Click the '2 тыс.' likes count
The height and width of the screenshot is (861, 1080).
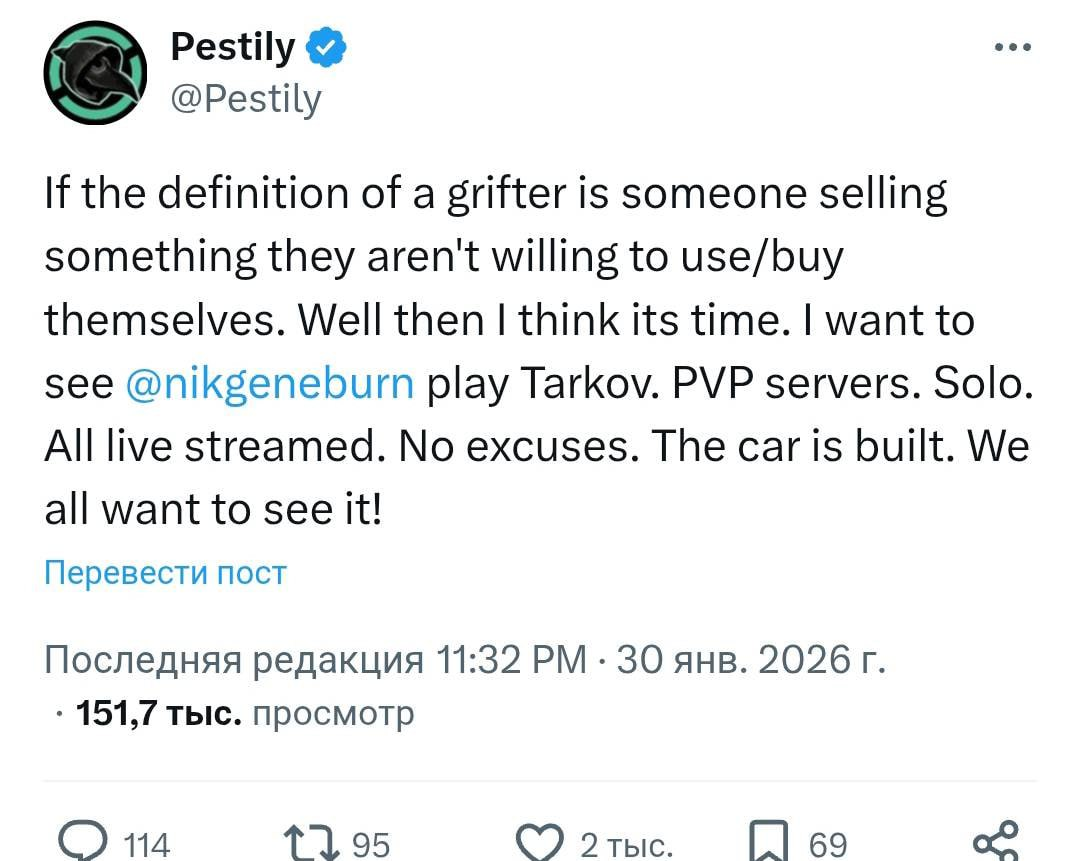pos(626,845)
